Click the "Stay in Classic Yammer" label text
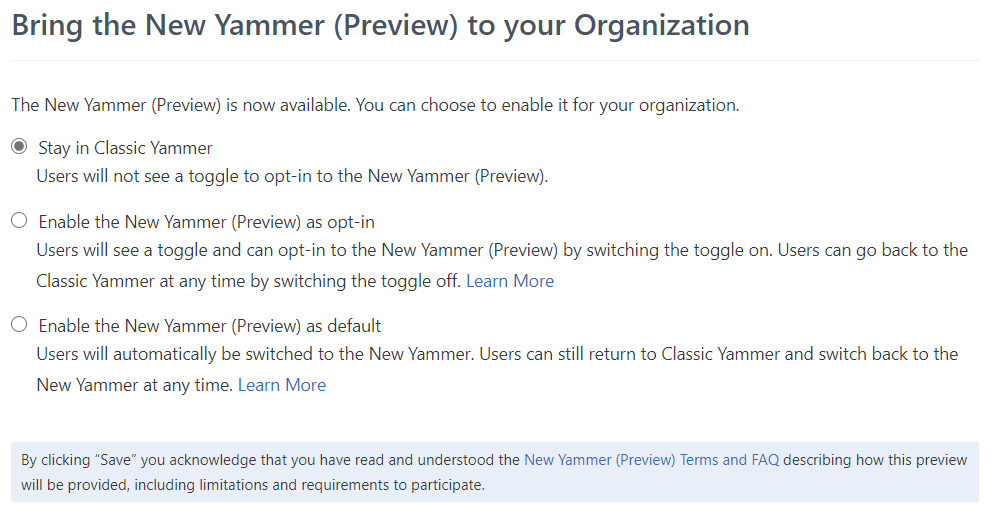Screen dimensions: 997x516 tap(125, 148)
